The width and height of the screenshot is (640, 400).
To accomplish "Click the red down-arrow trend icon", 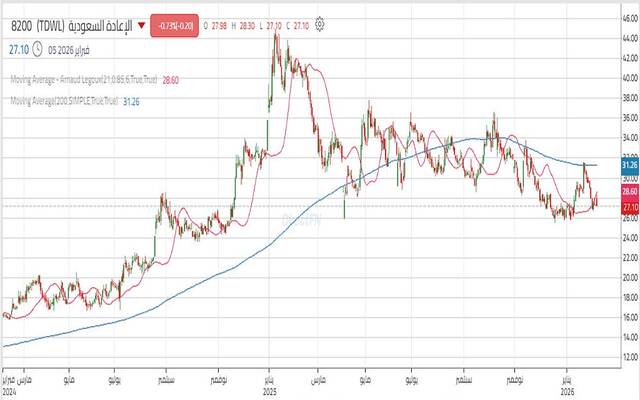I will tap(141, 24).
